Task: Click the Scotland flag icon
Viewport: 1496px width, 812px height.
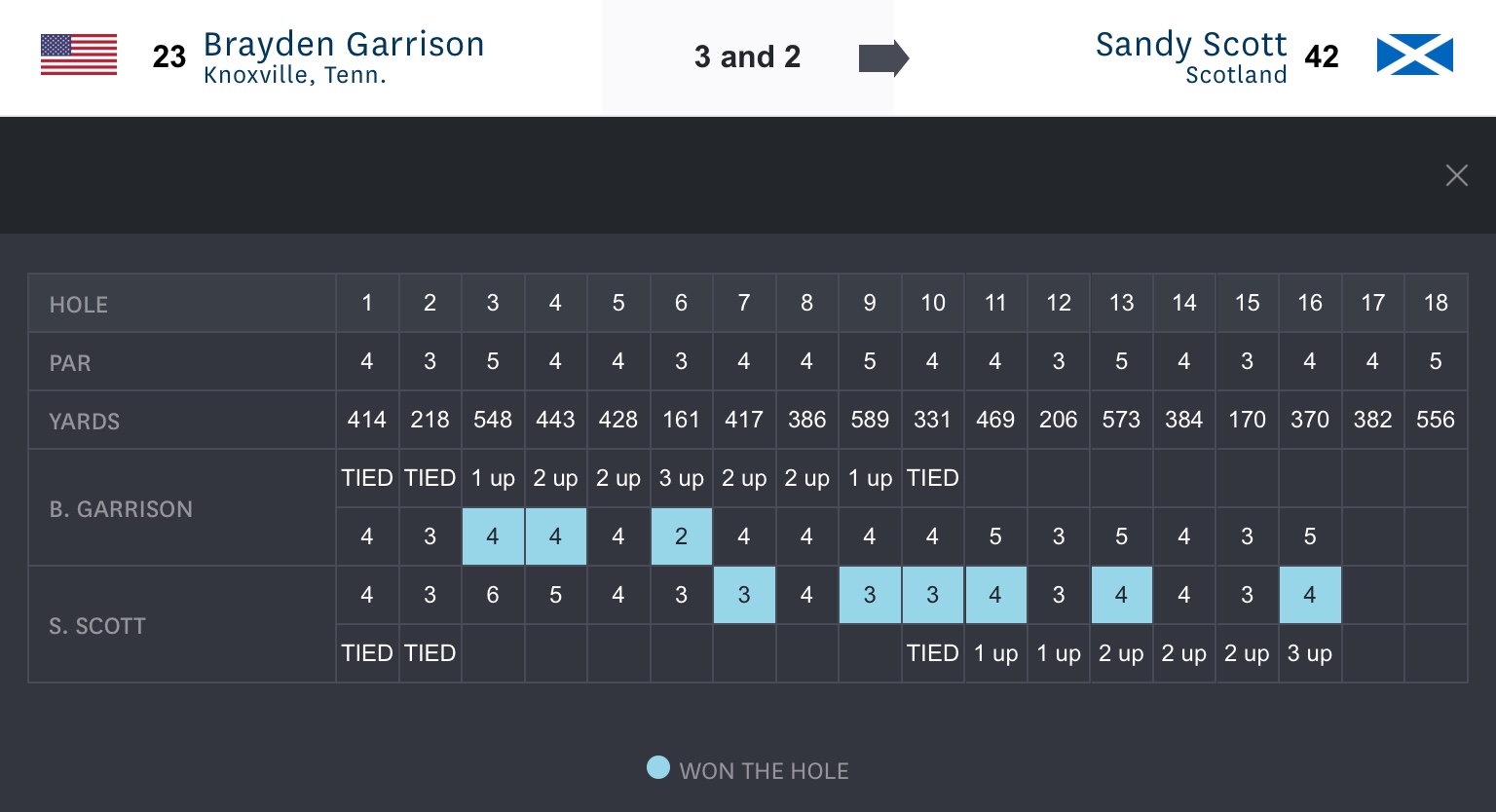Action: (1414, 55)
